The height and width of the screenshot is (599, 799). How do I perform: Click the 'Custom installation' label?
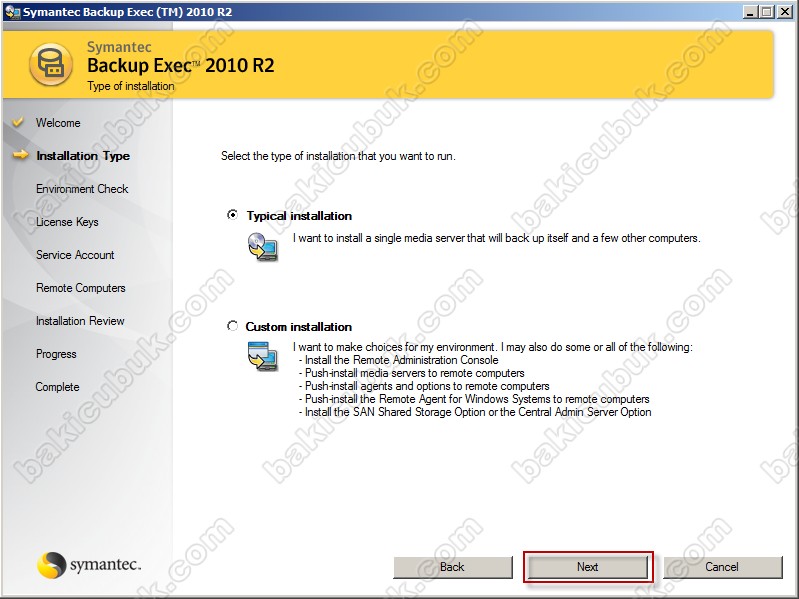point(299,326)
